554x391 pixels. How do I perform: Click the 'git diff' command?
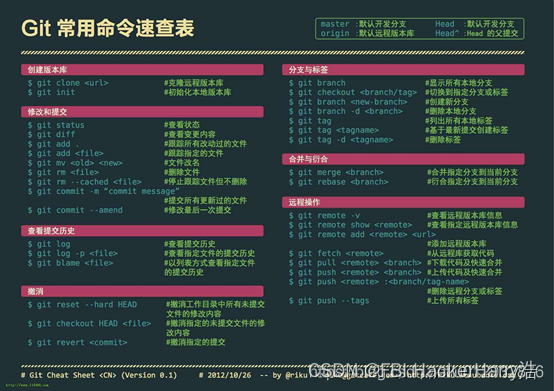(51, 134)
